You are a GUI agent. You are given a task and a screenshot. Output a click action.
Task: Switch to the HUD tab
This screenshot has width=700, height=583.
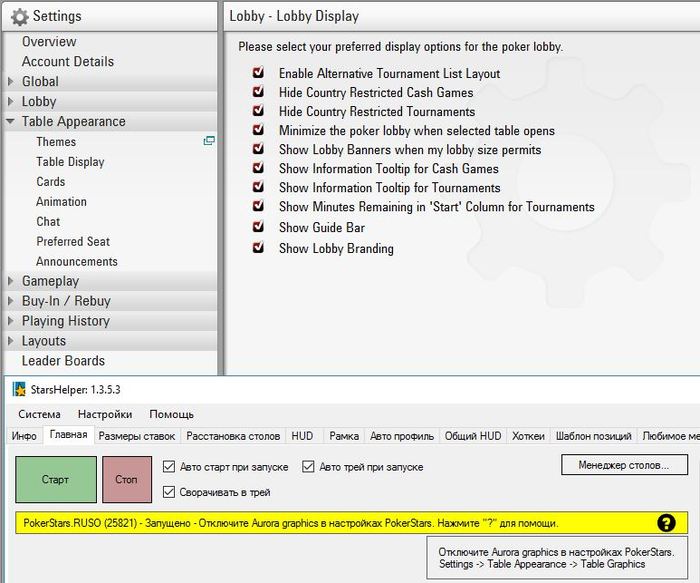[x=302, y=436]
